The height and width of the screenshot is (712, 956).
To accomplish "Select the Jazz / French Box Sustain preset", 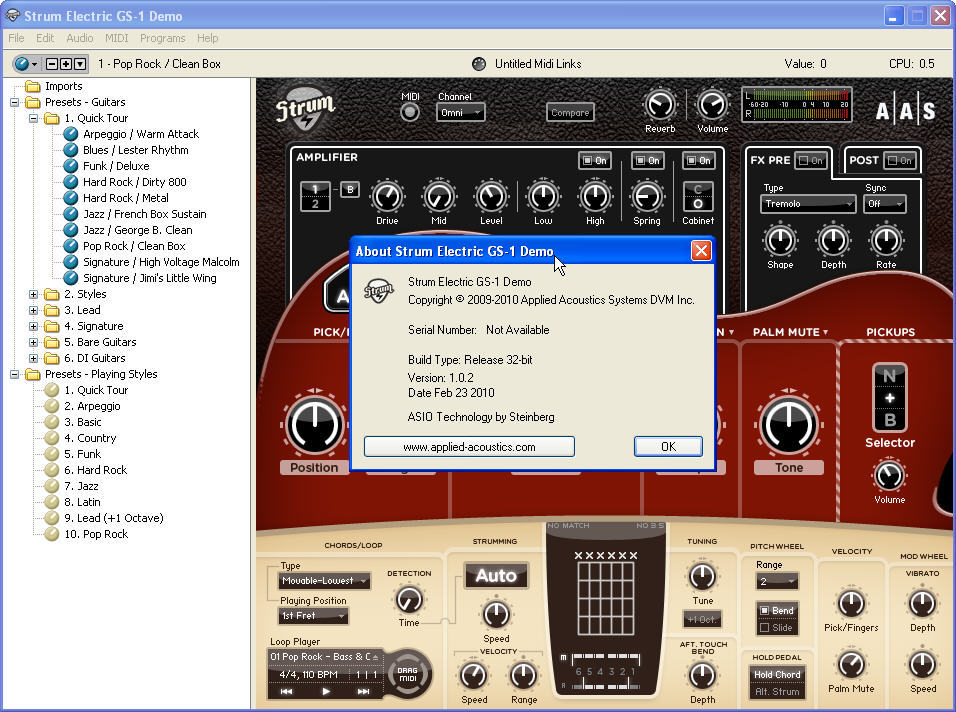I will [x=144, y=214].
